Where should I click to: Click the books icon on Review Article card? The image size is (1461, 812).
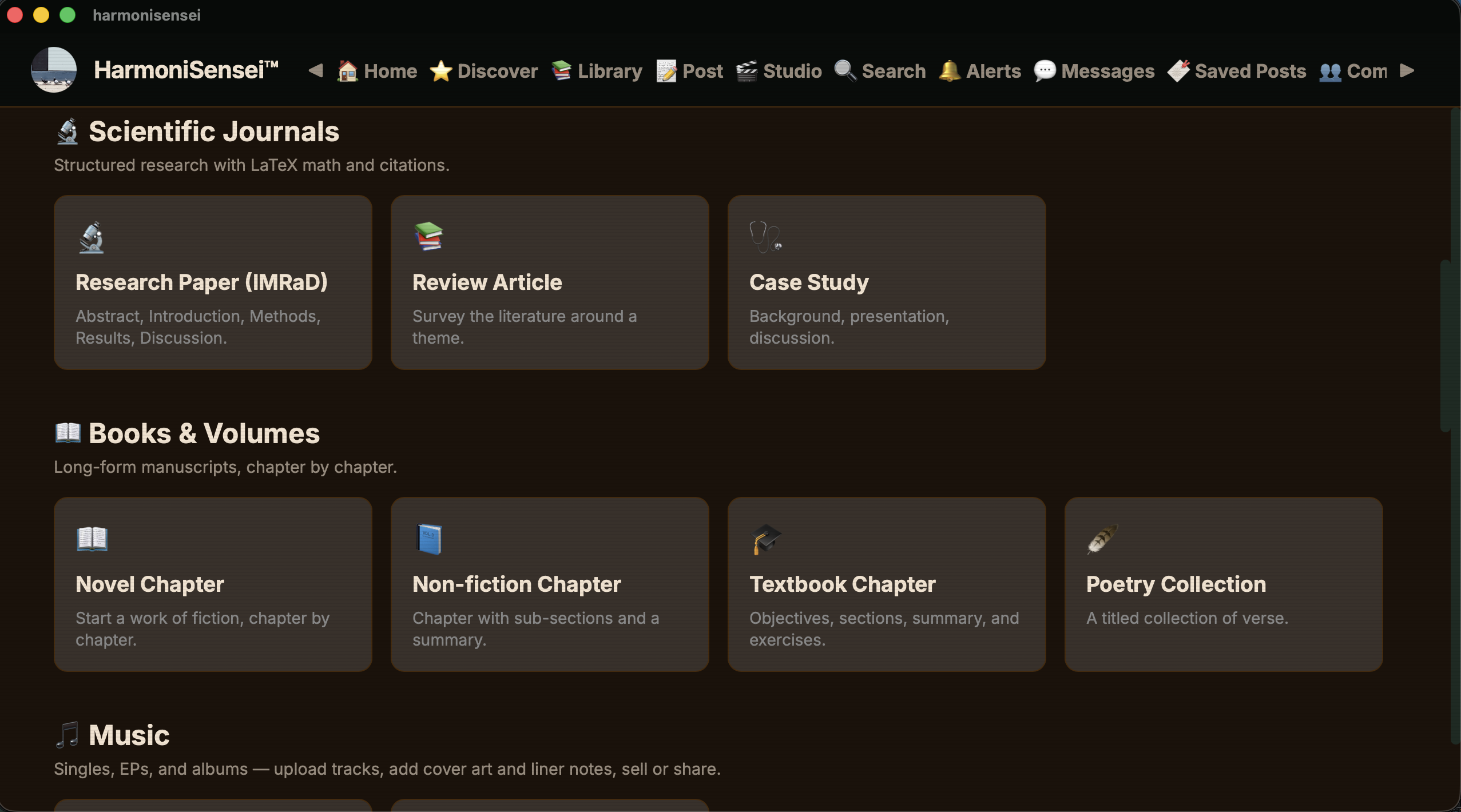(x=428, y=237)
